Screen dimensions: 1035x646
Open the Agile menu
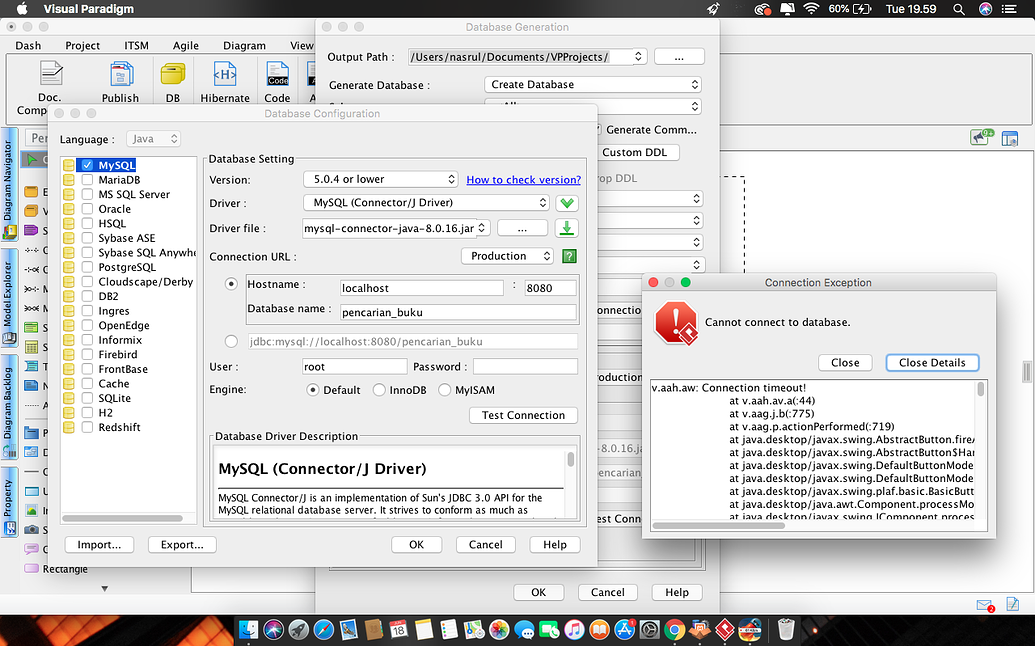(x=185, y=46)
